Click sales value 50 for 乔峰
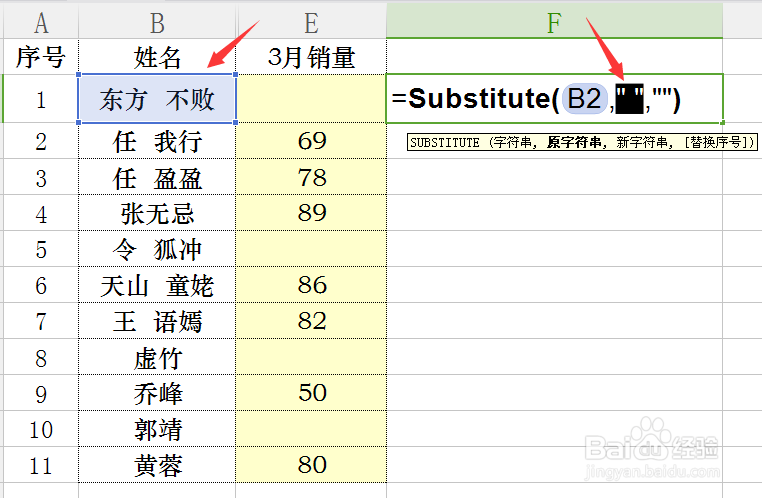The image size is (762, 498). (x=311, y=393)
